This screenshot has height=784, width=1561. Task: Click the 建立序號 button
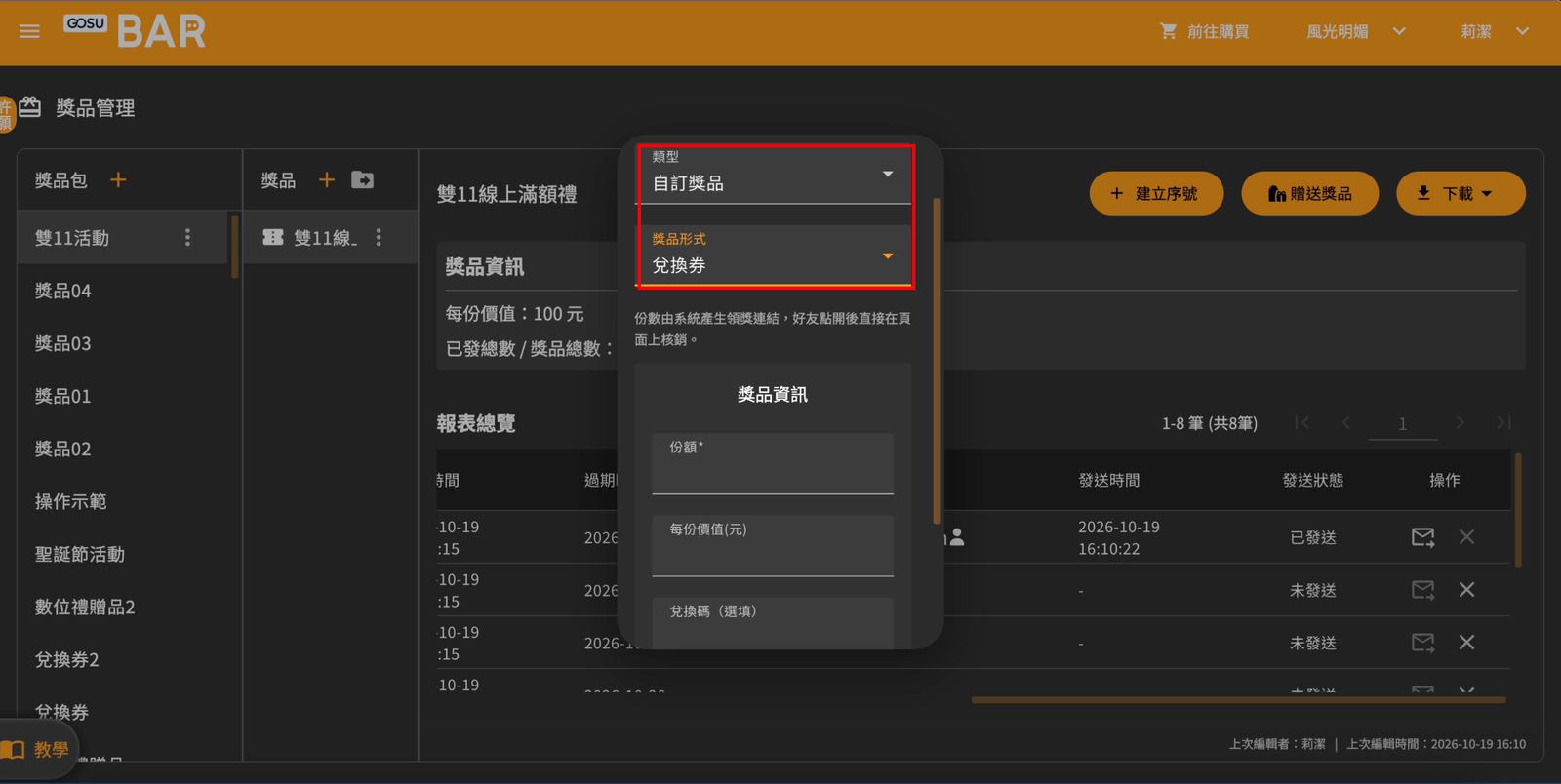pos(1157,193)
